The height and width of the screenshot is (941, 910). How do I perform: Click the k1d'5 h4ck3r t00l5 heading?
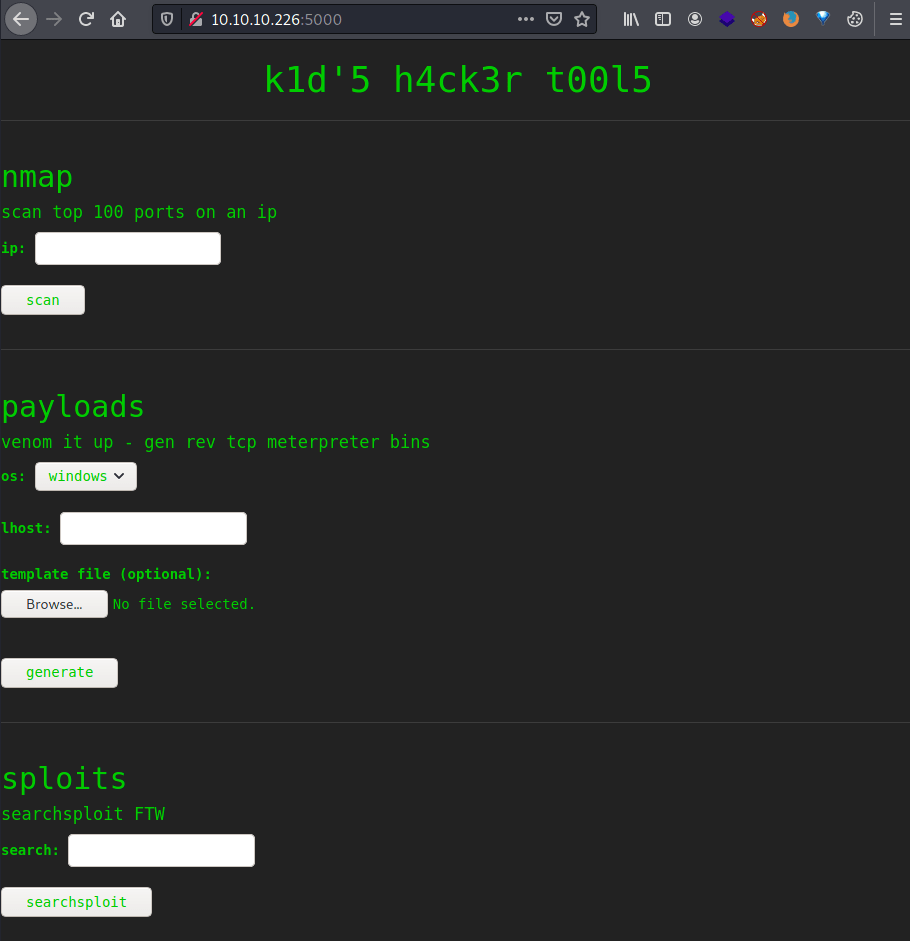(457, 79)
